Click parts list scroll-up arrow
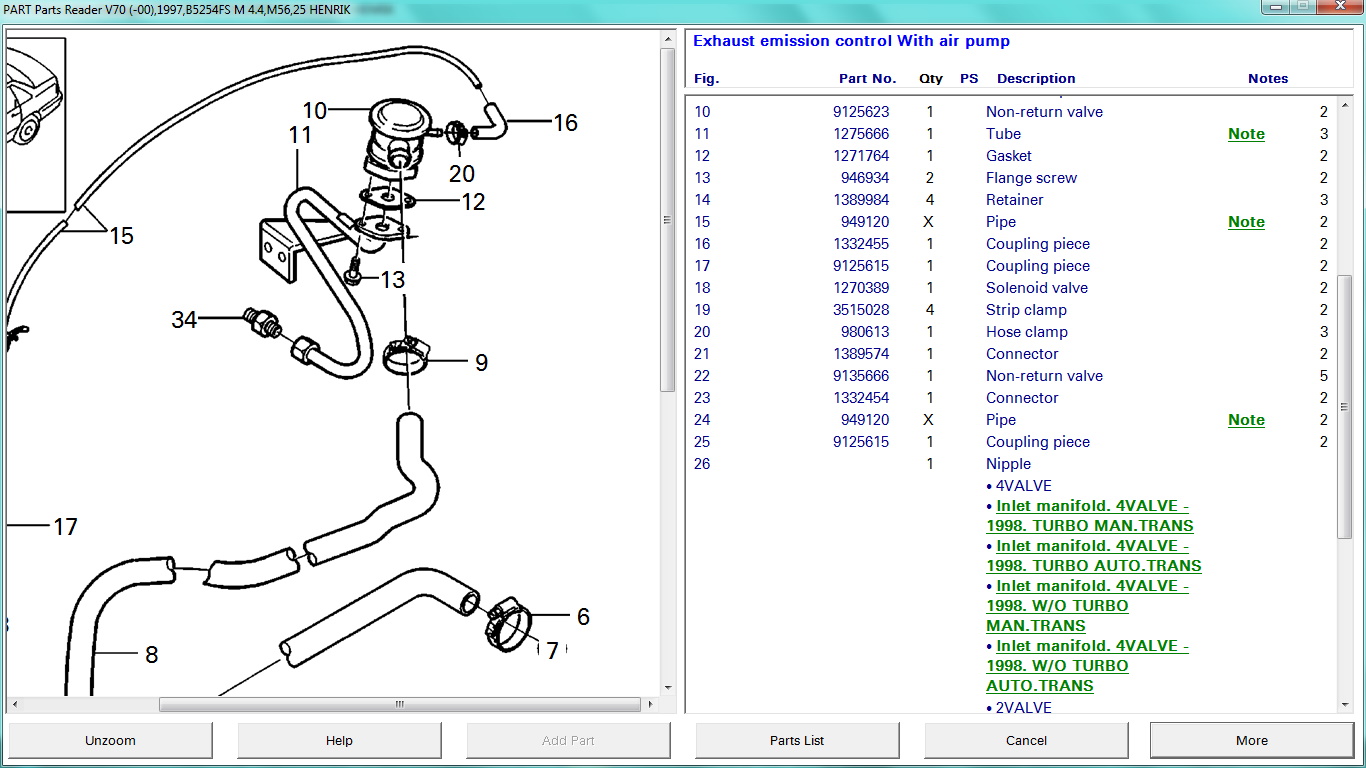The width and height of the screenshot is (1366, 768). [1345, 104]
